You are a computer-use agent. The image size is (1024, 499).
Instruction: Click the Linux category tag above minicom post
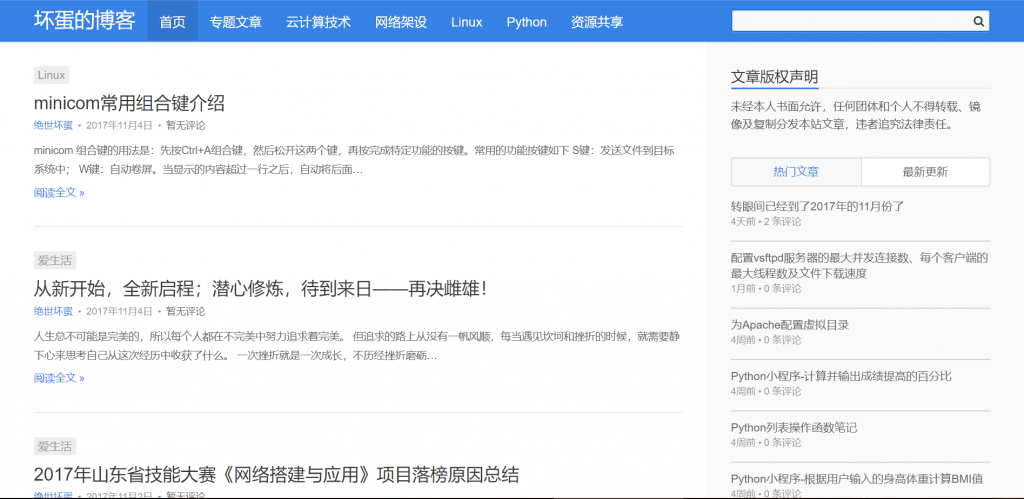52,75
